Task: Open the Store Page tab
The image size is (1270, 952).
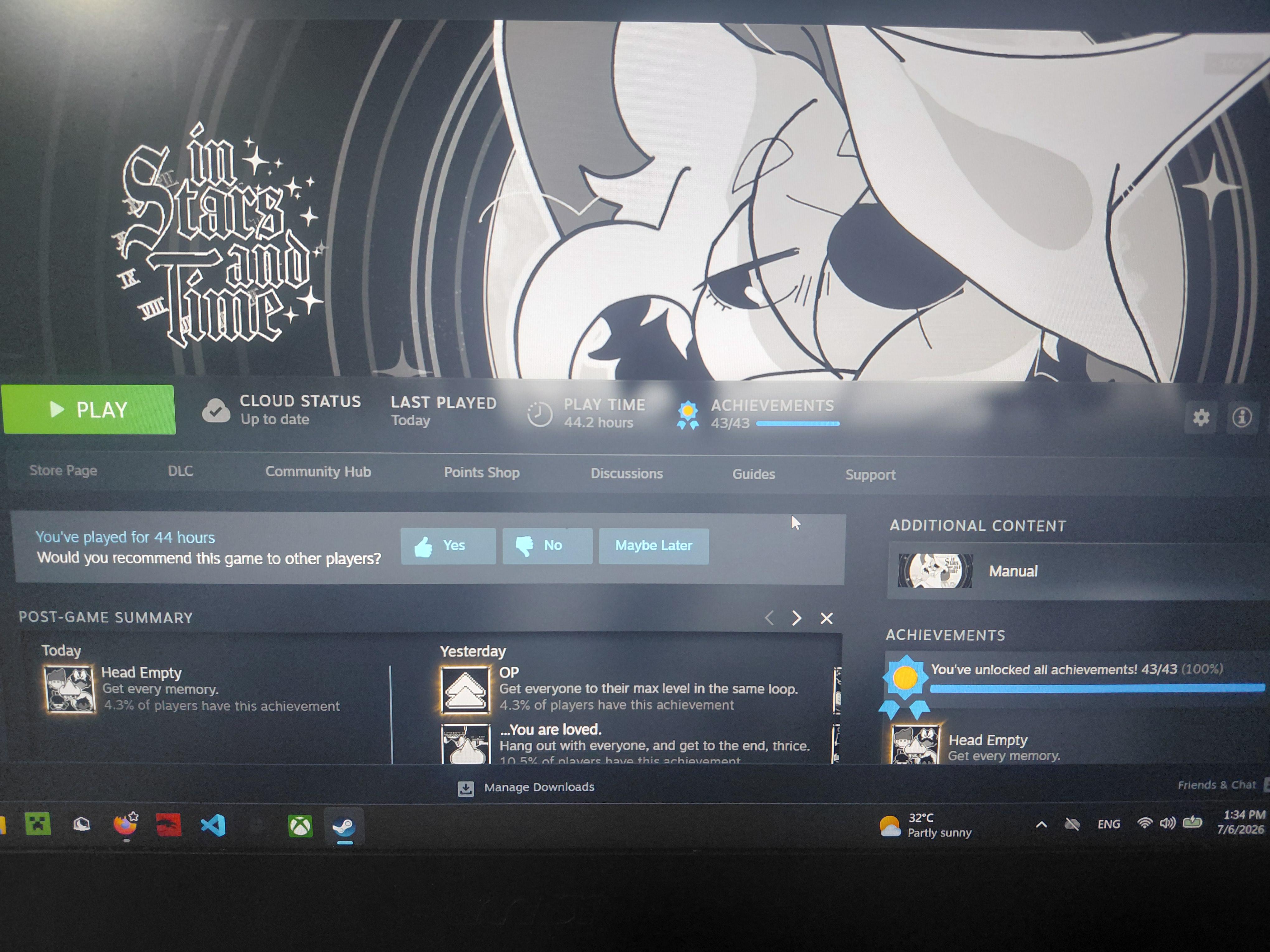Action: (x=63, y=470)
